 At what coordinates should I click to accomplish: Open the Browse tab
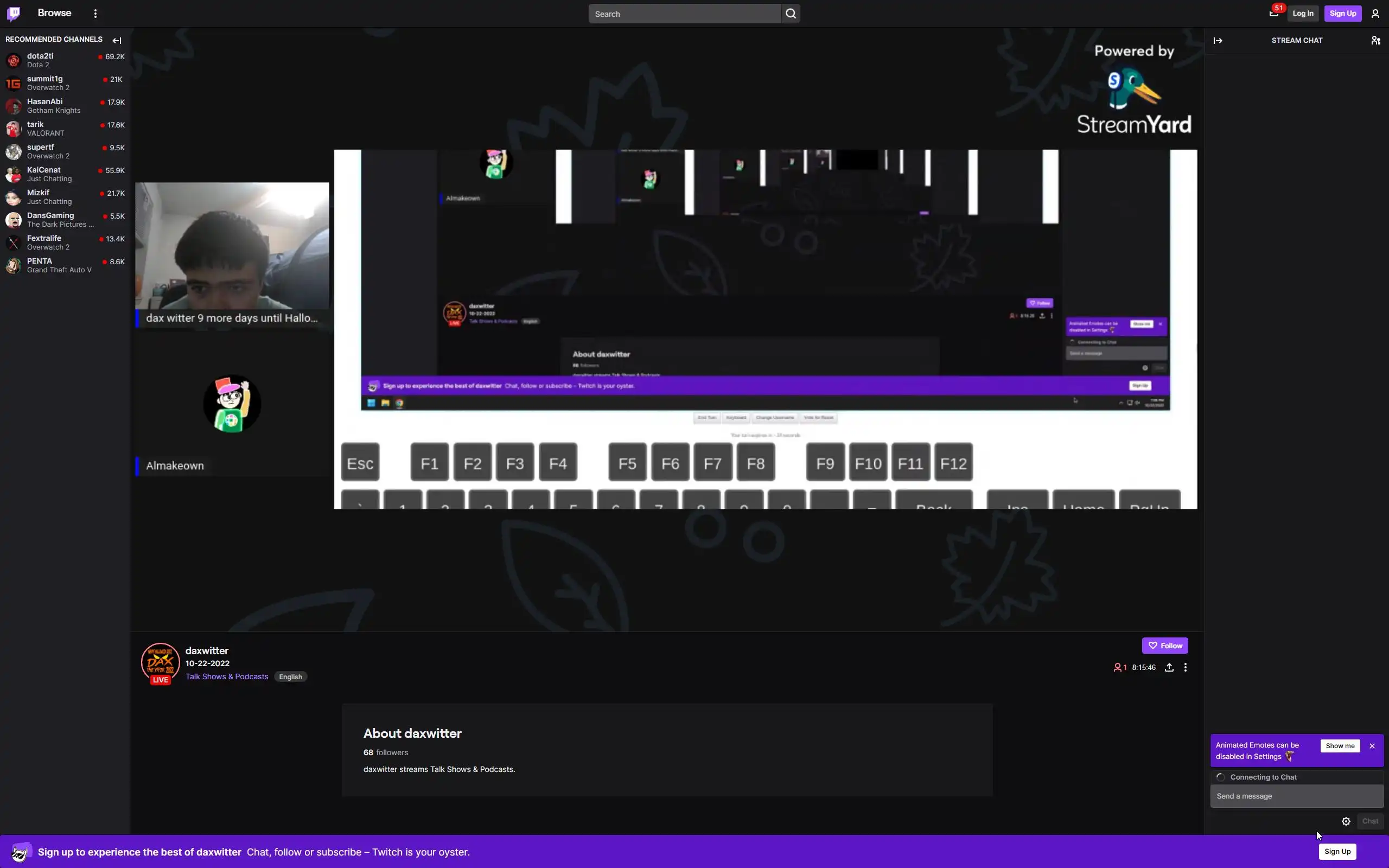pos(54,13)
